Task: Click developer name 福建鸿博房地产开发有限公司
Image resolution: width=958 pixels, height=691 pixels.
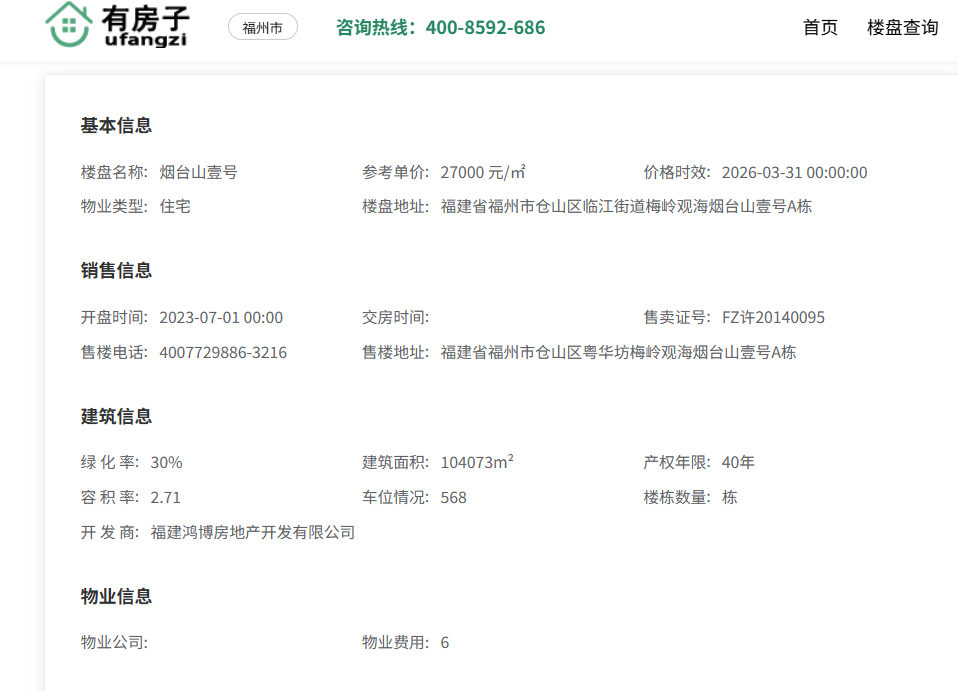Action: tap(252, 533)
